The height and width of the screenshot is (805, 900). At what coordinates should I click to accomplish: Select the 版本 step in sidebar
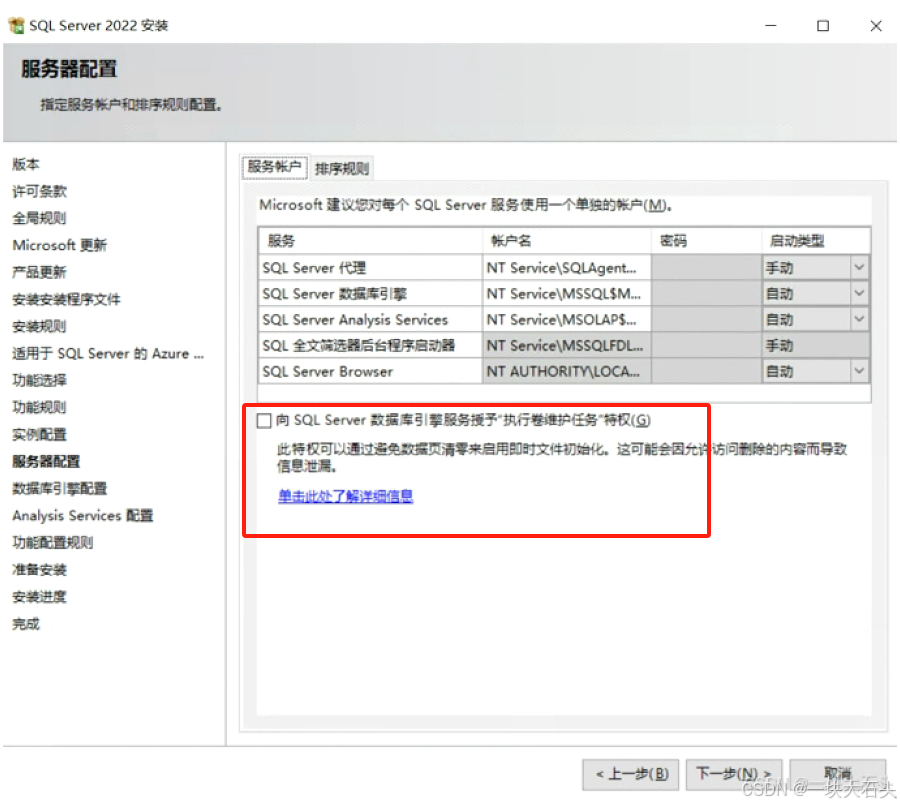26,164
